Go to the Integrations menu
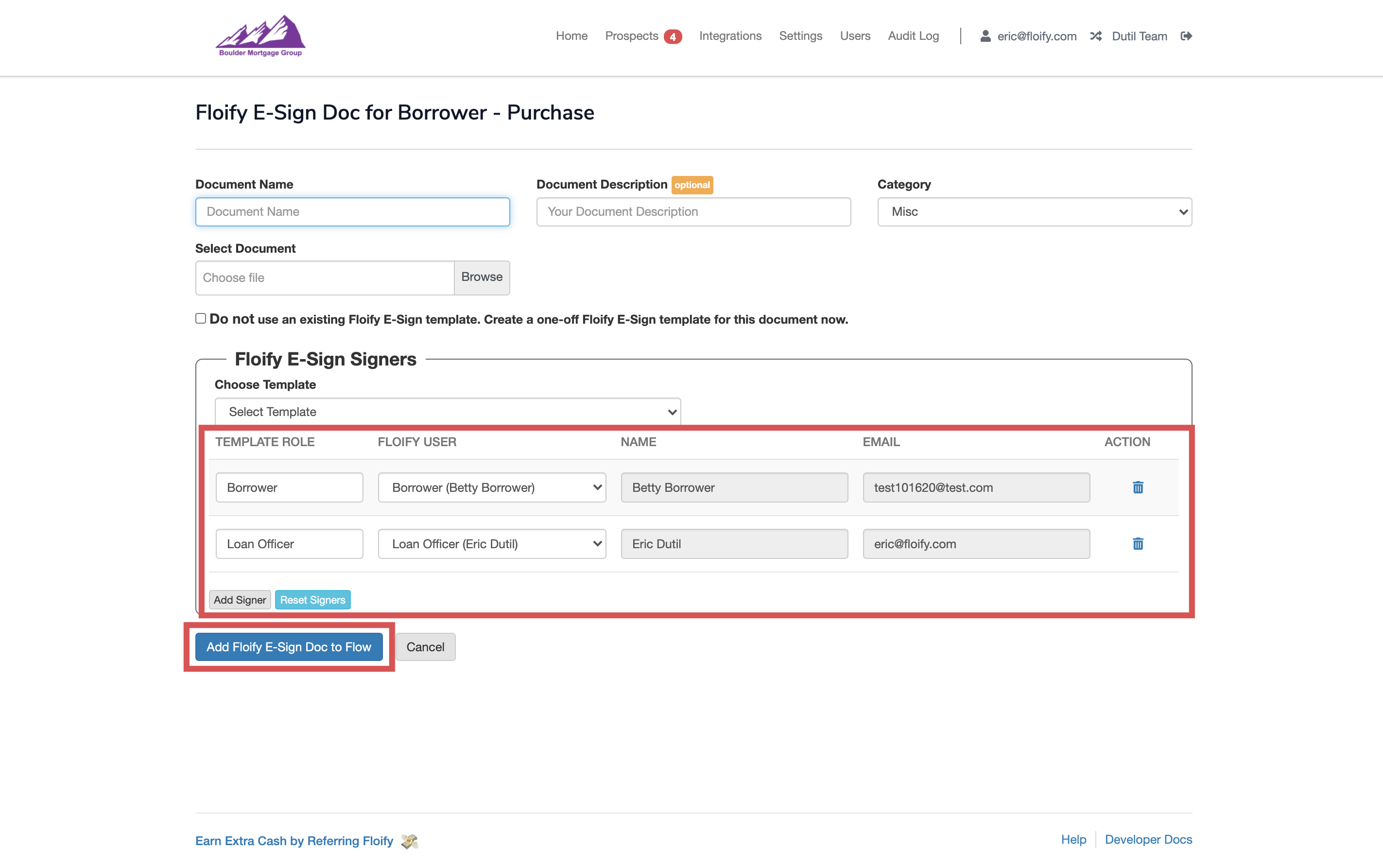Viewport: 1383px width, 868px height. click(x=730, y=36)
